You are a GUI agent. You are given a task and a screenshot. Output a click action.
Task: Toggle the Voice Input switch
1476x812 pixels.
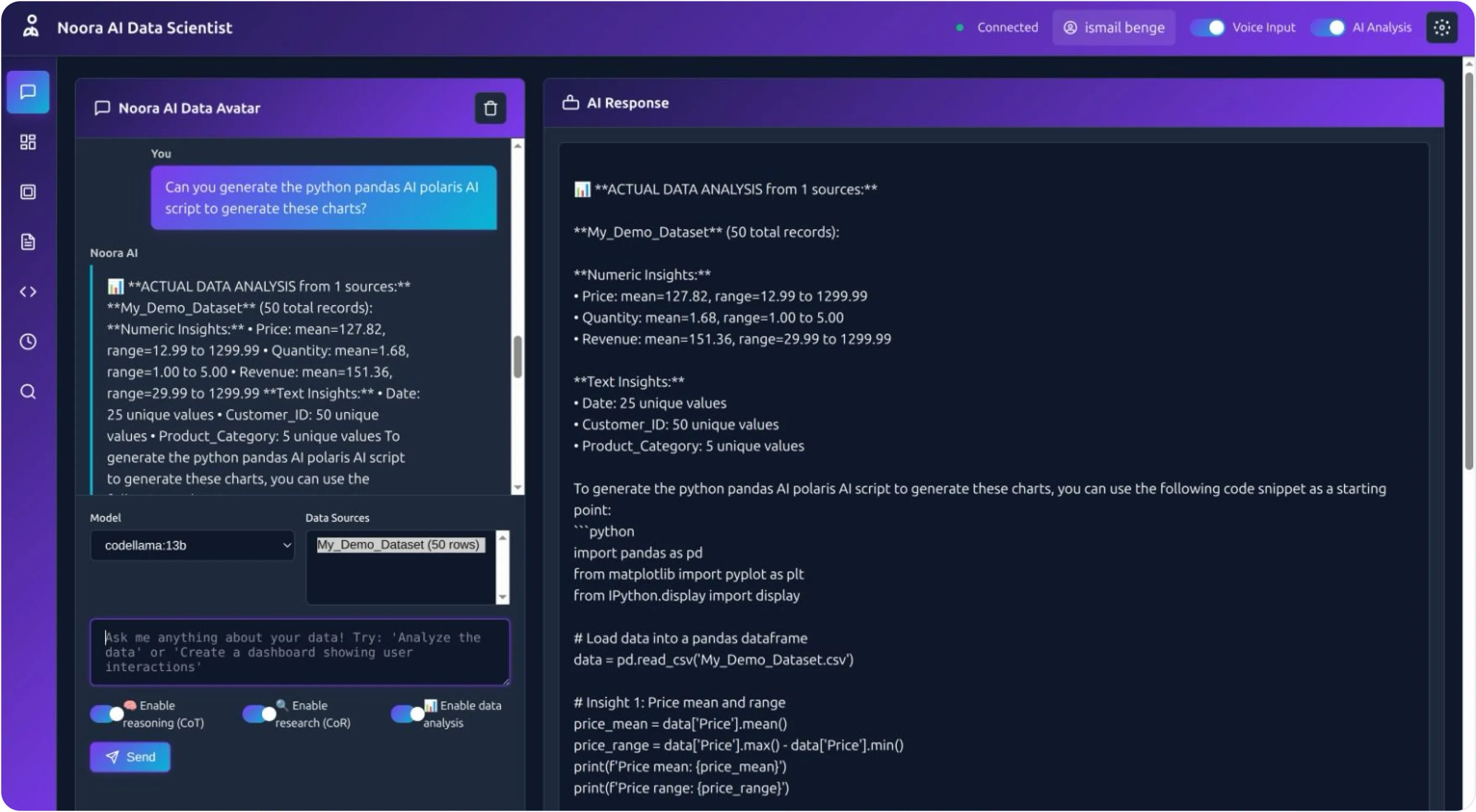tap(1207, 28)
